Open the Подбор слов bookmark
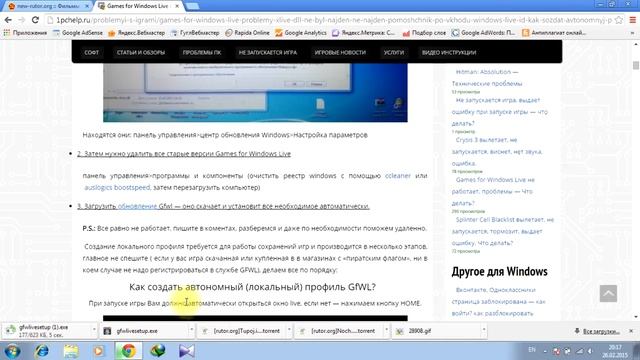 tap(424, 33)
